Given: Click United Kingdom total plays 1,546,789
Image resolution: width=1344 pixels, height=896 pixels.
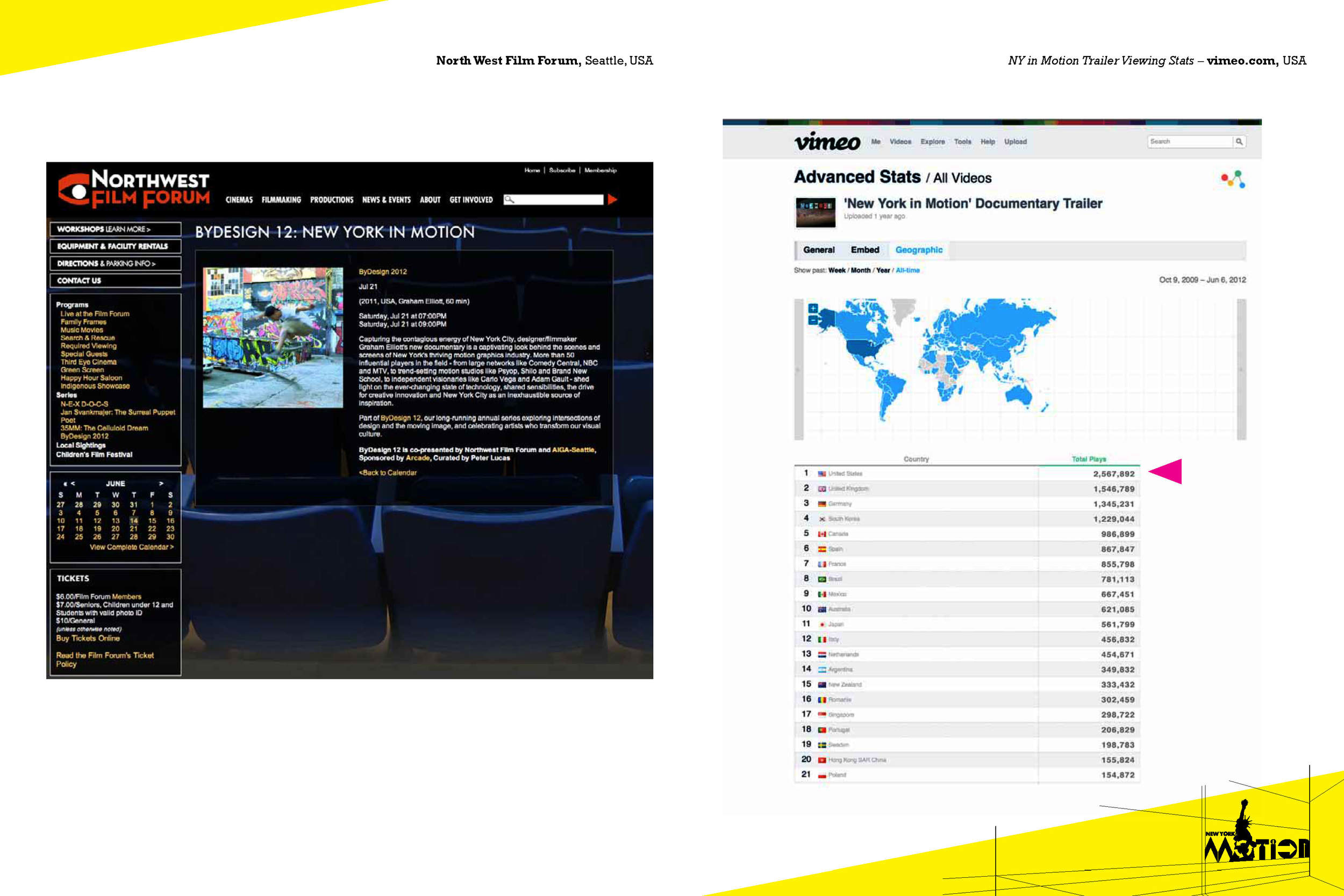Looking at the screenshot, I should pos(1114,489).
